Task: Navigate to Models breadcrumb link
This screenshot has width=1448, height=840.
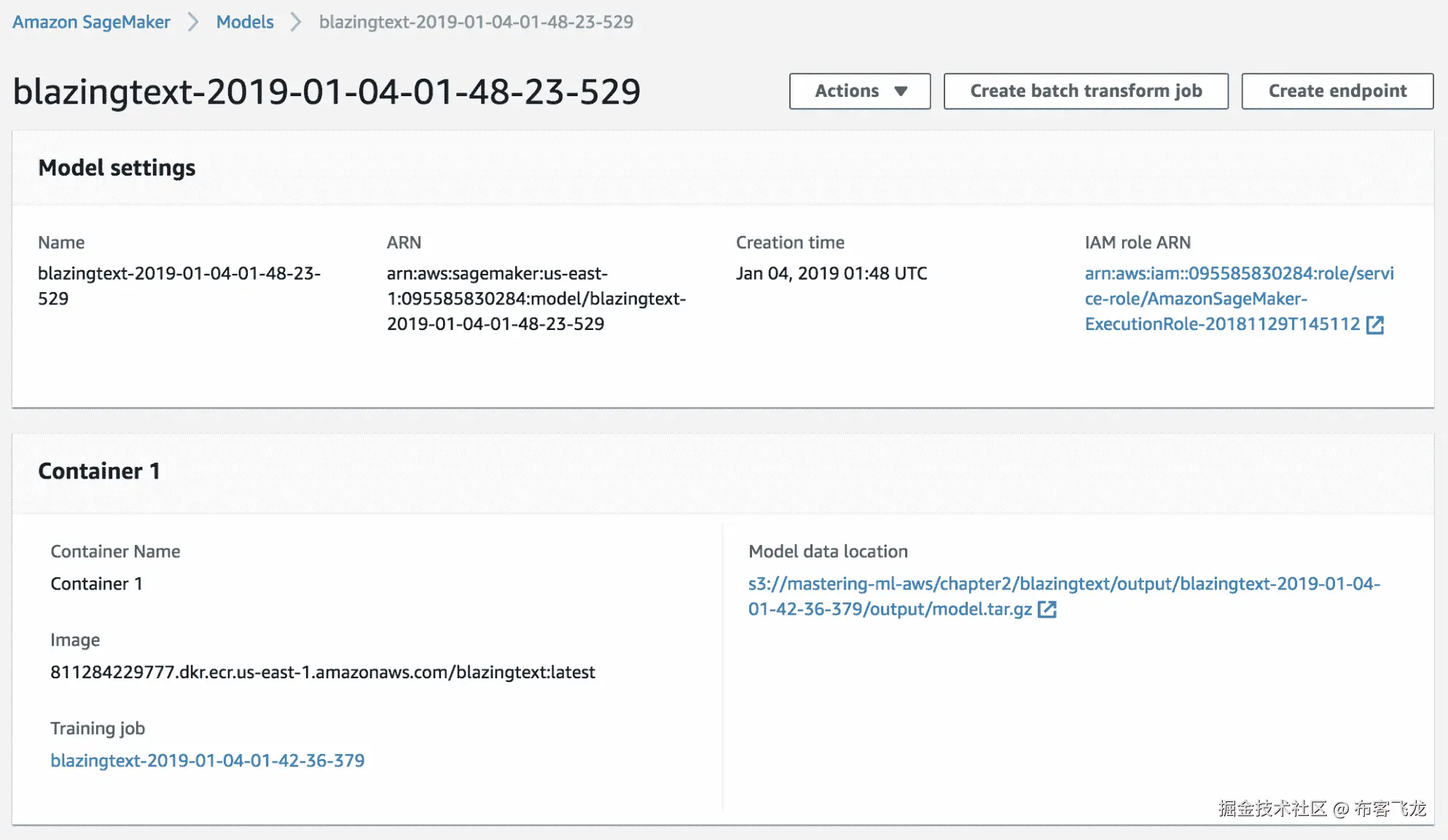Action: point(245,22)
